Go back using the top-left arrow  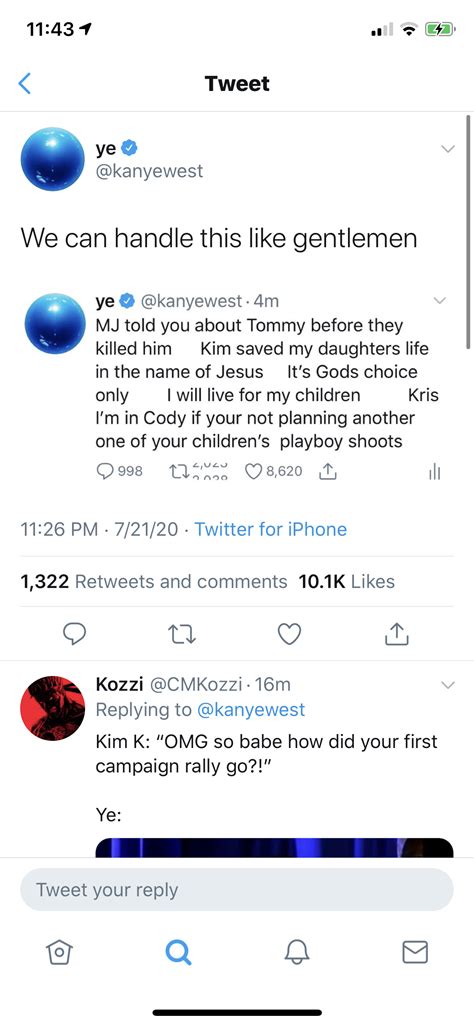click(x=24, y=84)
